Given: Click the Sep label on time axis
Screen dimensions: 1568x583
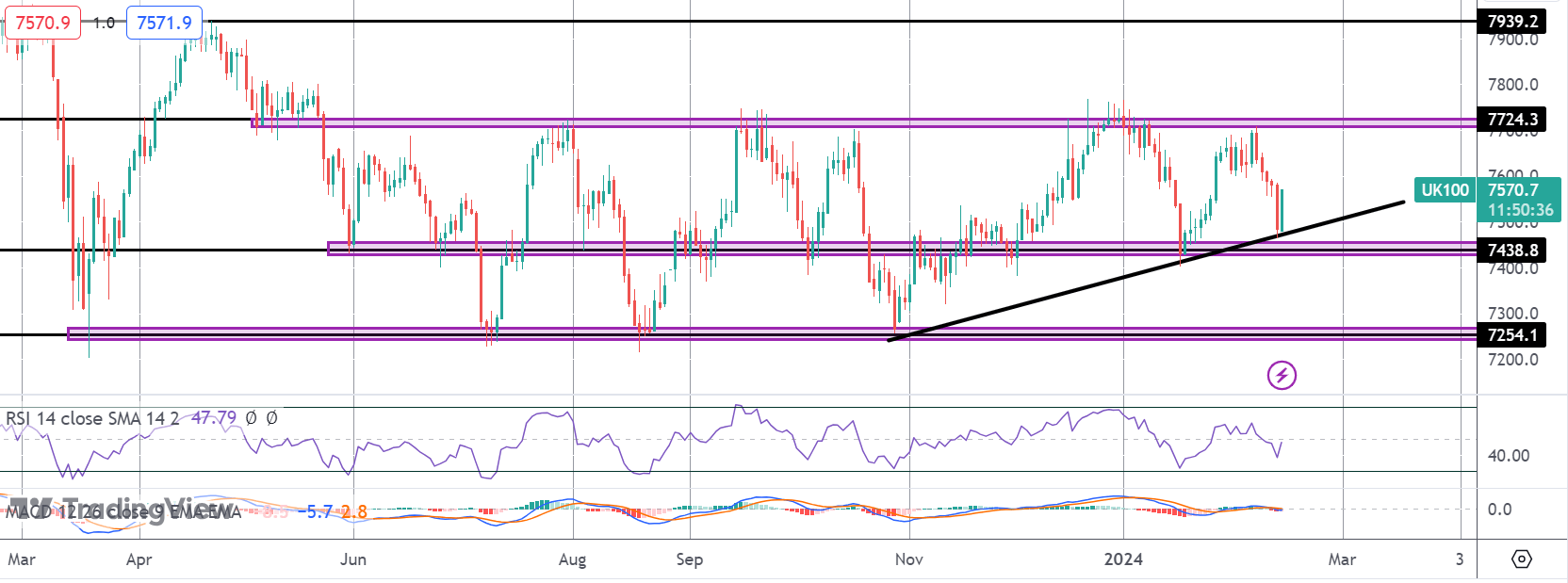Looking at the screenshot, I should pos(689,559).
